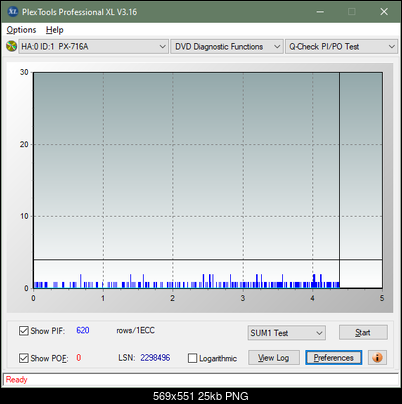Image resolution: width=402 pixels, height=404 pixels.
Task: Toggle the Show POF checkbox
Action: point(24,358)
